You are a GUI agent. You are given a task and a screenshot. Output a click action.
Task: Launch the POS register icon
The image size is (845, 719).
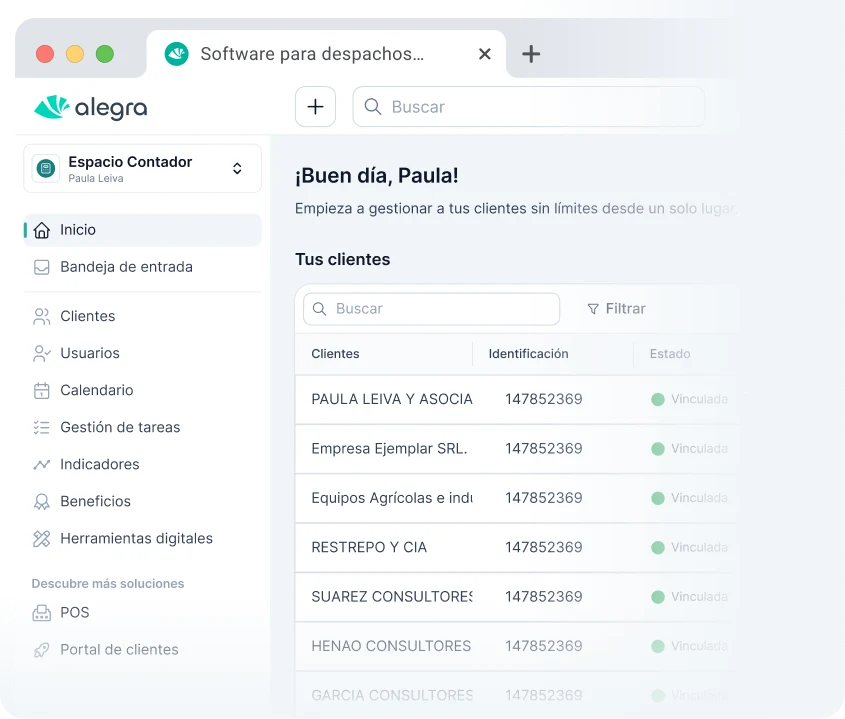(x=42, y=612)
